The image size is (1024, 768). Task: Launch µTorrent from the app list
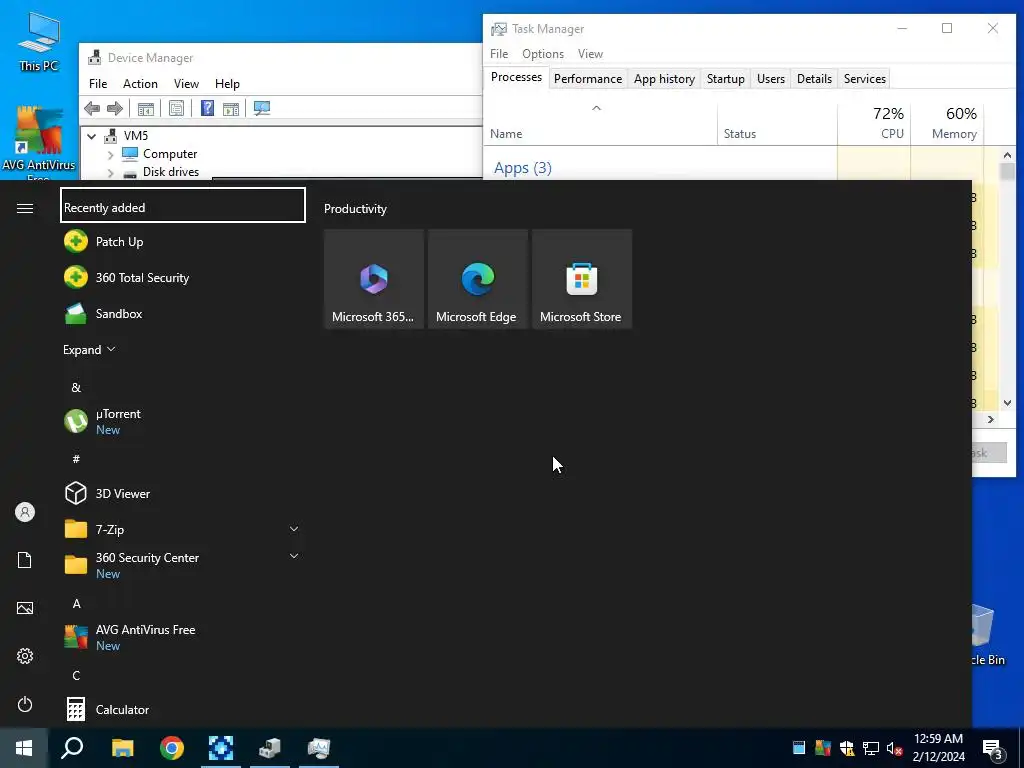tap(183, 421)
